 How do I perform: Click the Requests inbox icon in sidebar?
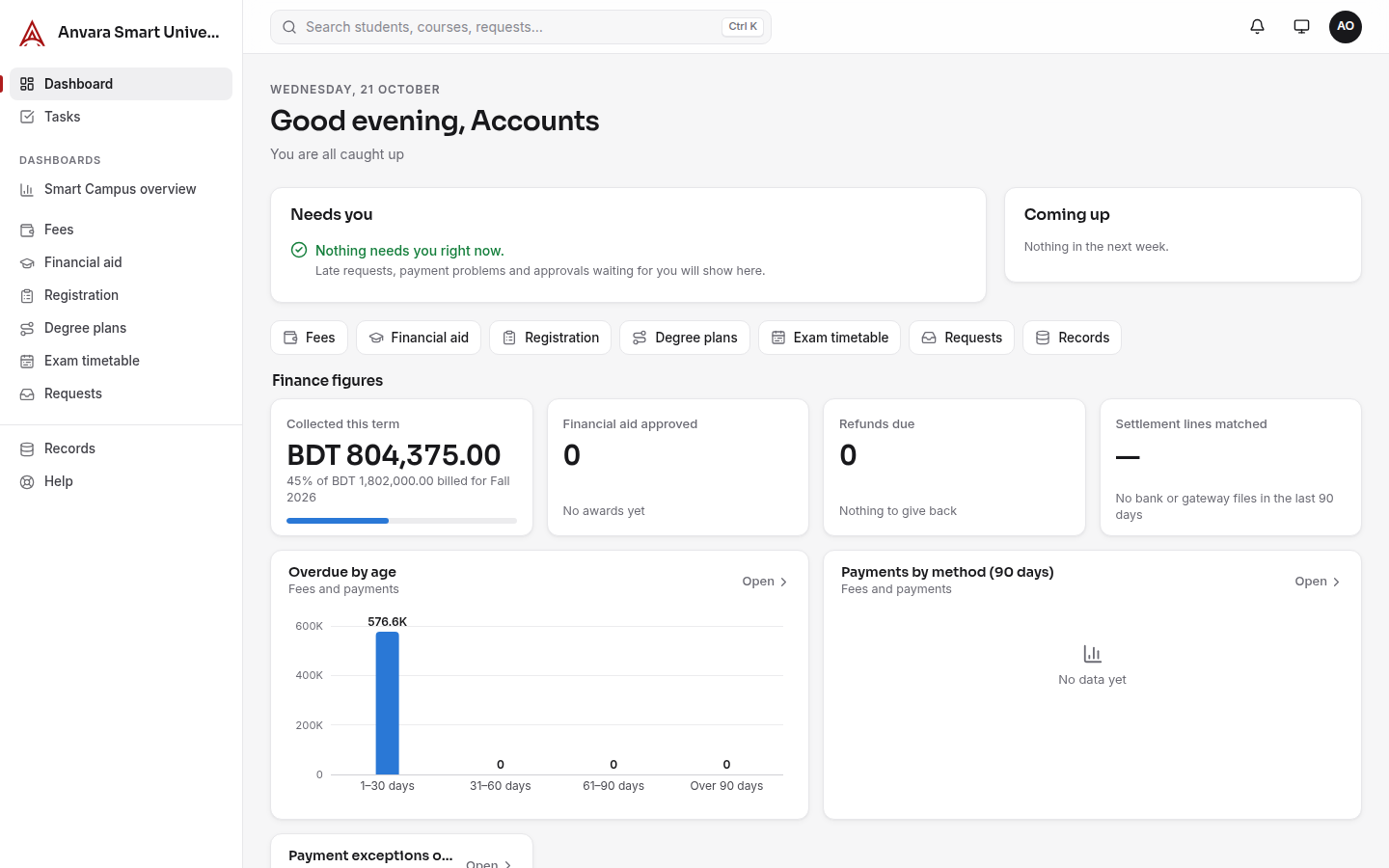[x=27, y=393]
